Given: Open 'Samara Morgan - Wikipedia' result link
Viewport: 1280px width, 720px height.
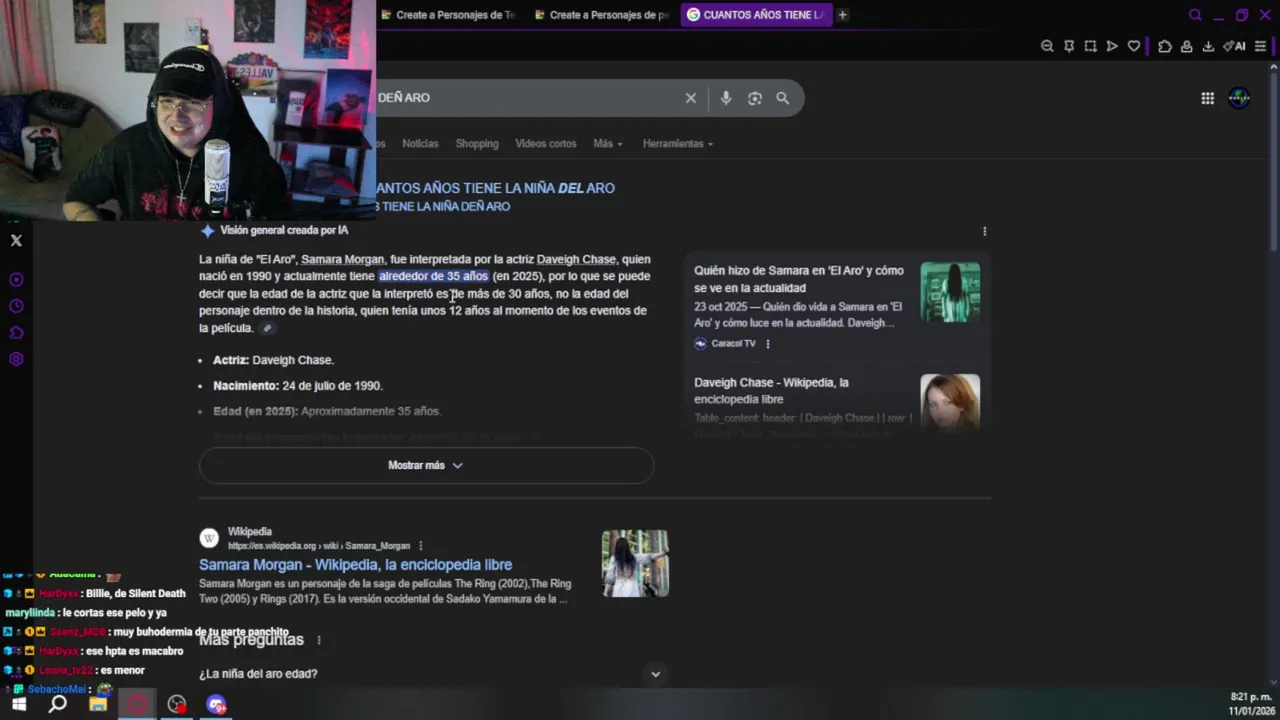Looking at the screenshot, I should coord(355,565).
